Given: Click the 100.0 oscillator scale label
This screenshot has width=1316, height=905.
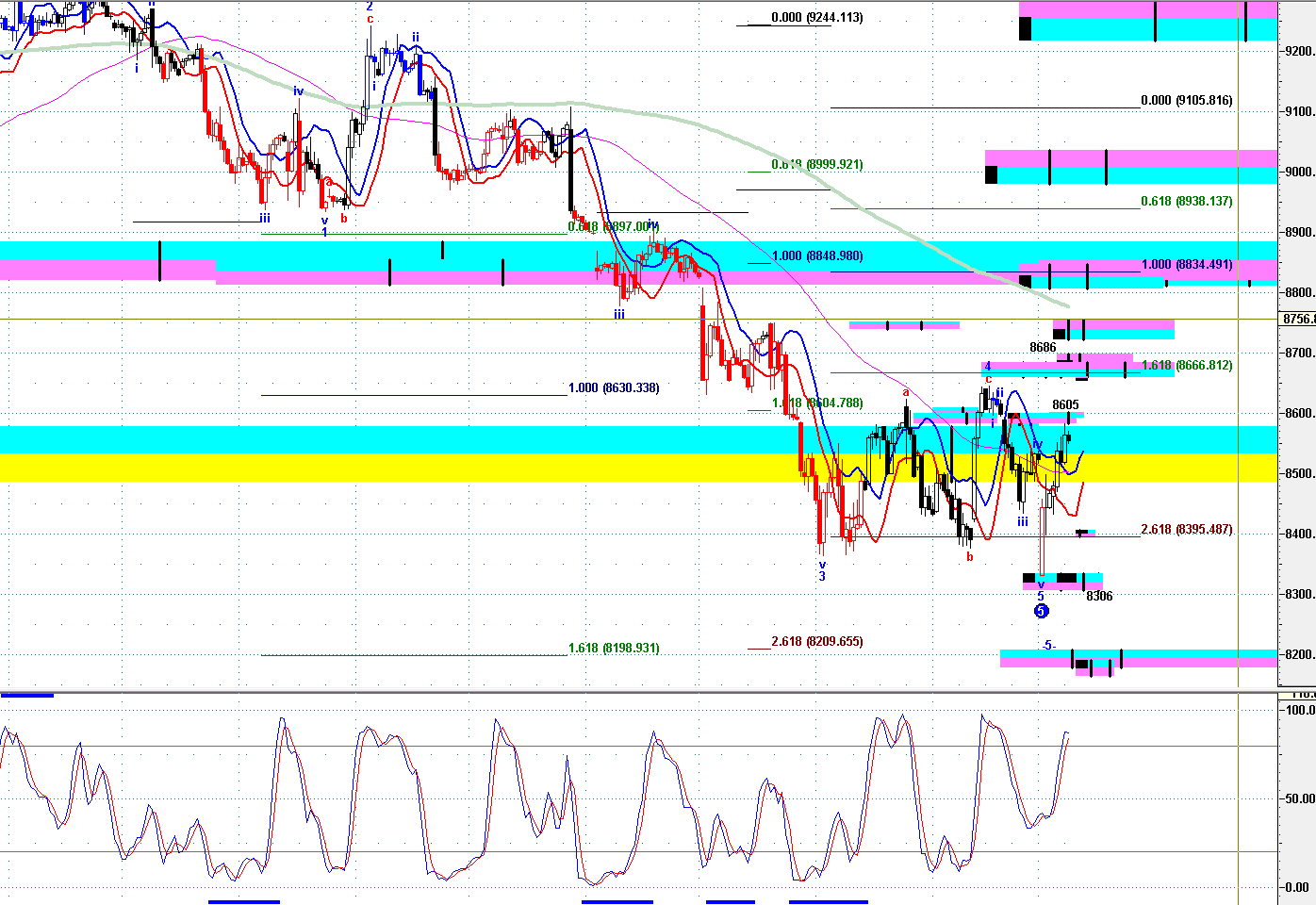Looking at the screenshot, I should point(1300,711).
